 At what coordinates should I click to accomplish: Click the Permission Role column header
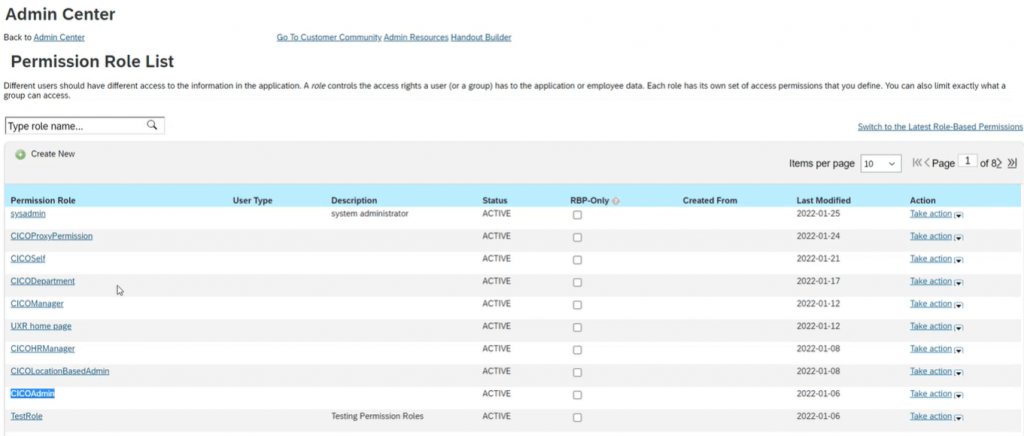[x=43, y=200]
